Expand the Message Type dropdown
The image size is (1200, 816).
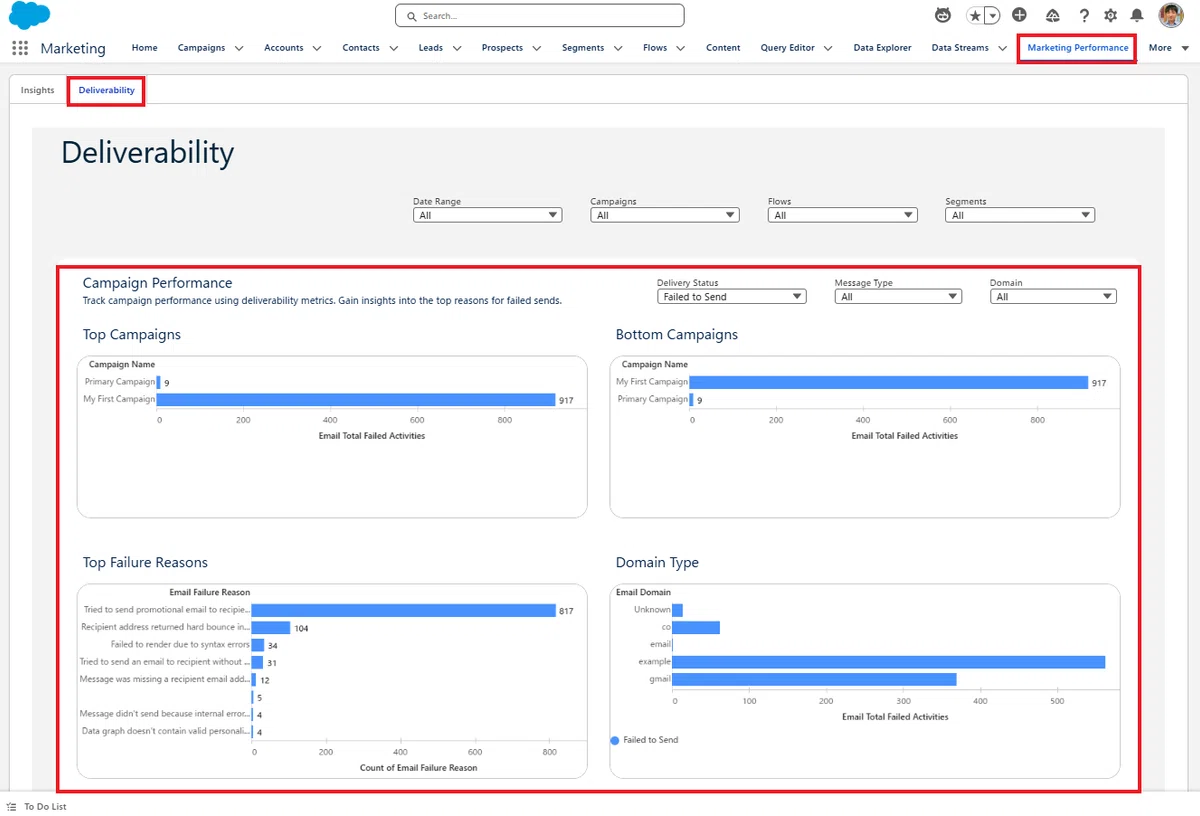pyautogui.click(x=898, y=296)
